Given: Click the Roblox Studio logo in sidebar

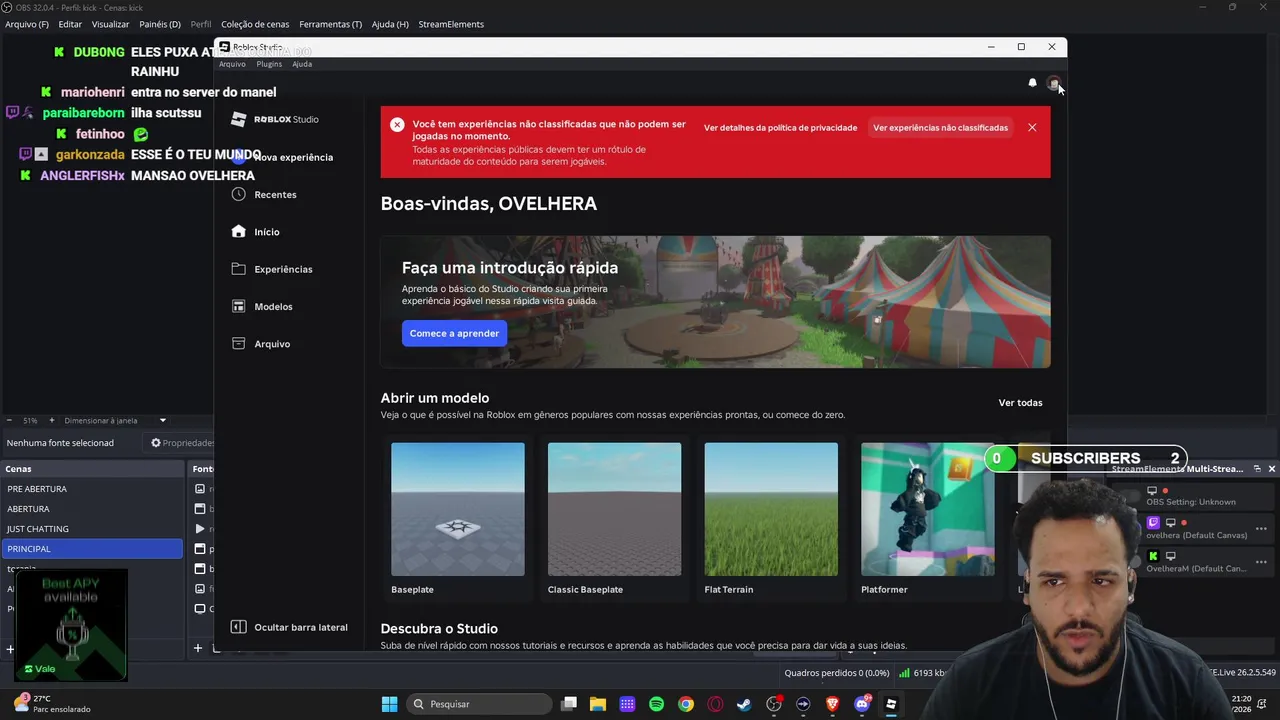Looking at the screenshot, I should click(x=274, y=119).
